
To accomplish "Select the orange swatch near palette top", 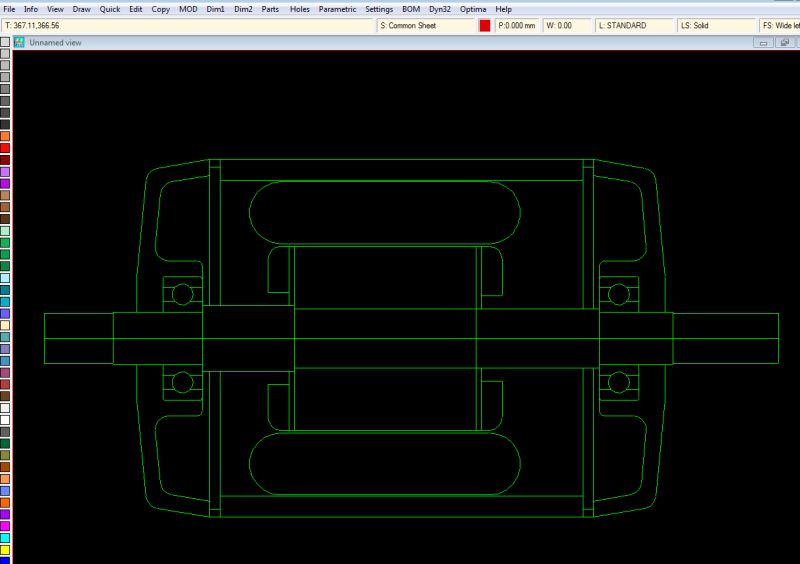I will click(x=5, y=136).
